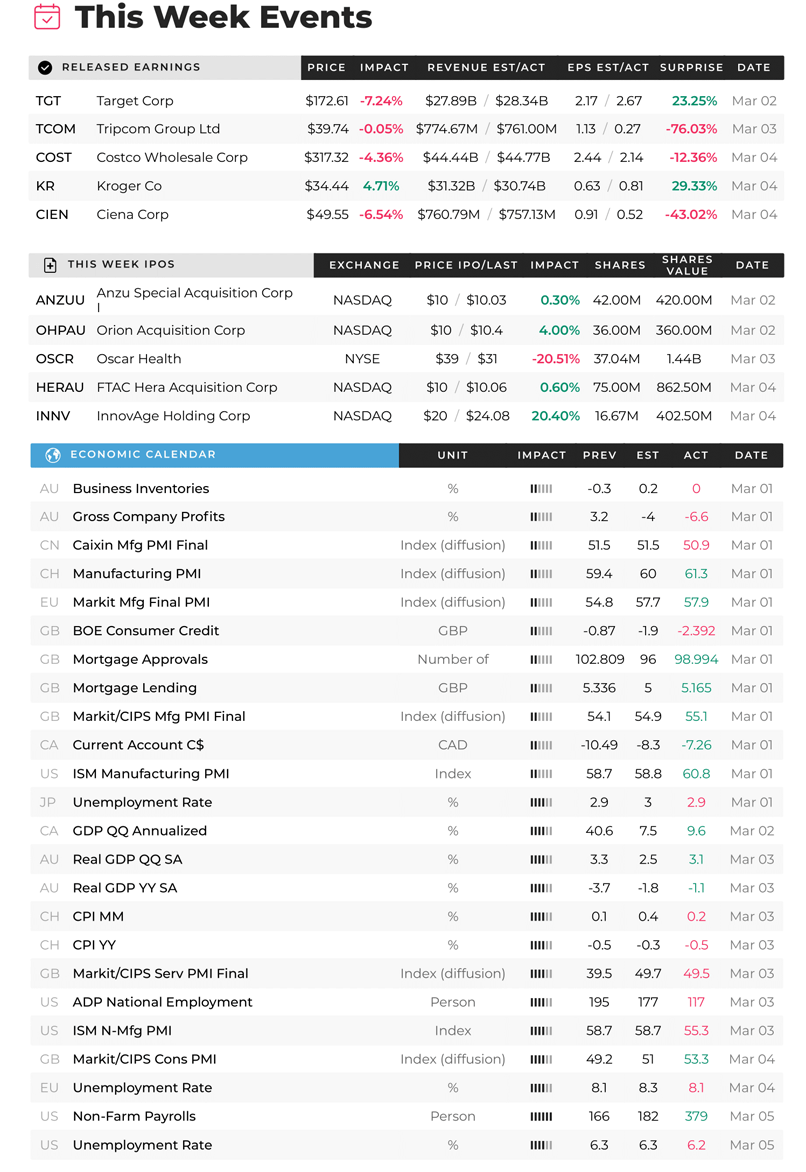Open the TGT ticker symbol
The height and width of the screenshot is (1172, 806).
(x=49, y=101)
